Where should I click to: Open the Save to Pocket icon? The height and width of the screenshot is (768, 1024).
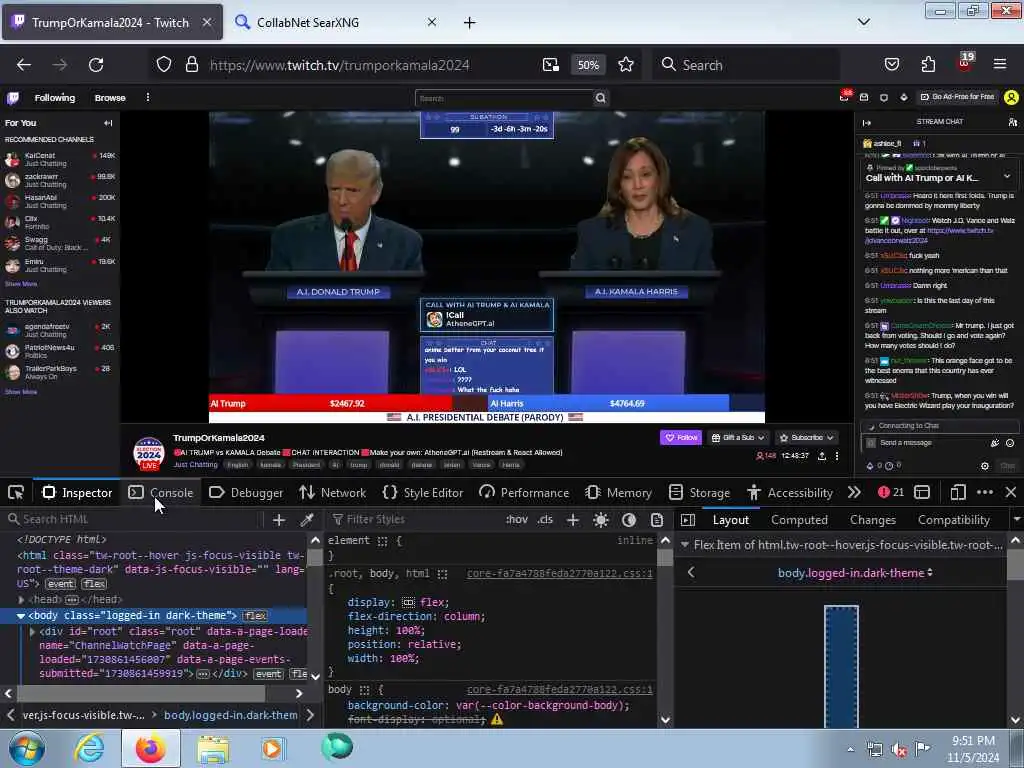[x=891, y=64]
